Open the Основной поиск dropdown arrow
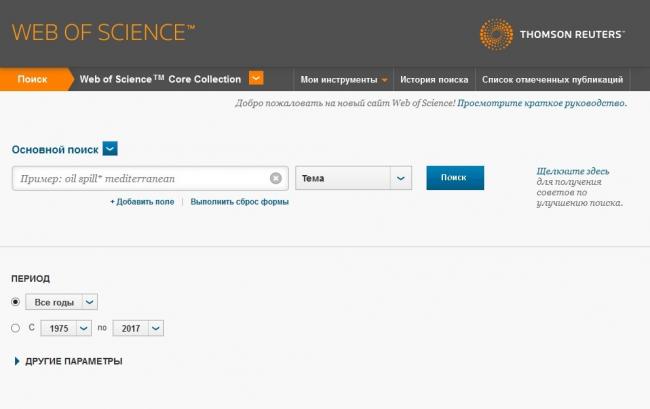 pos(110,149)
